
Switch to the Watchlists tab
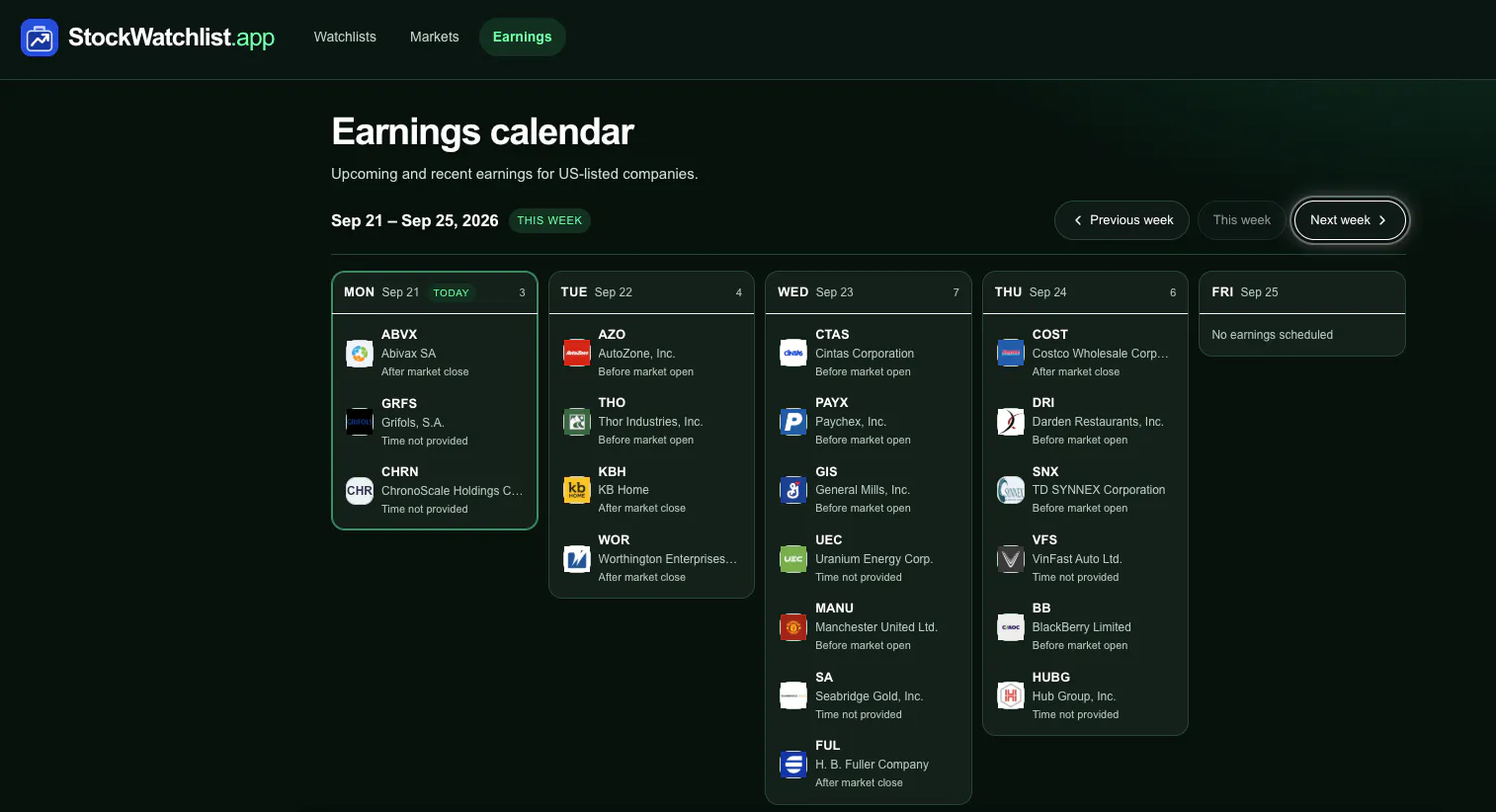point(345,38)
